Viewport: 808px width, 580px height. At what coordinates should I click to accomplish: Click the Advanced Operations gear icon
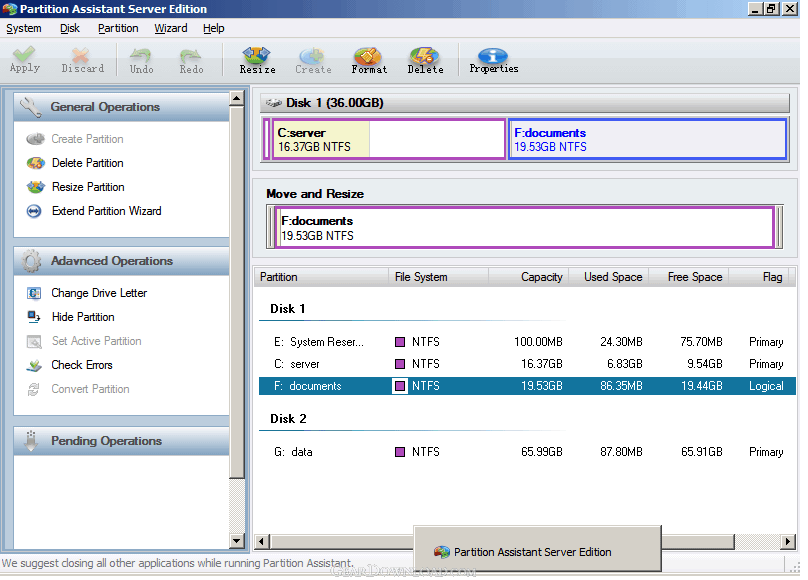[31, 261]
